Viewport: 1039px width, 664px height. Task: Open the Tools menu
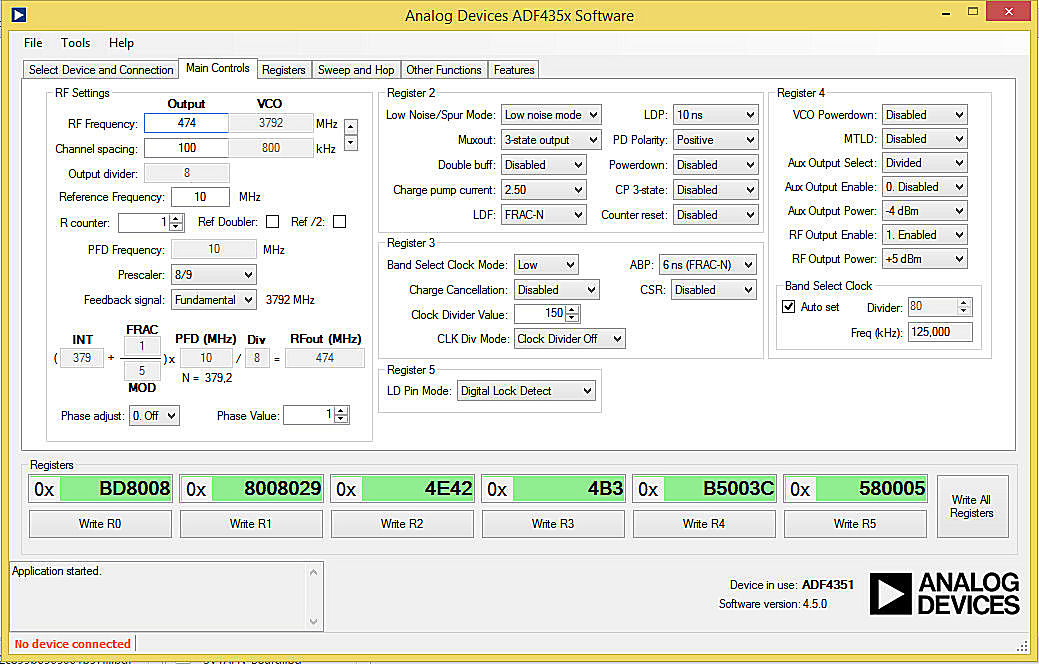tap(76, 42)
